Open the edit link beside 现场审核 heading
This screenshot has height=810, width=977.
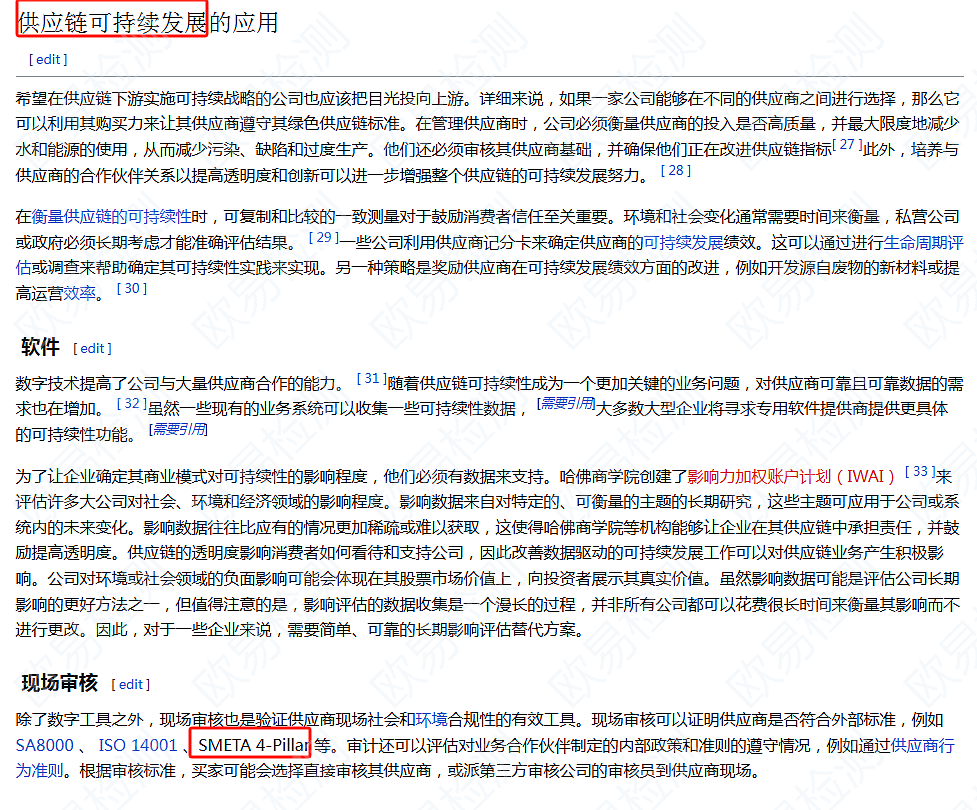point(131,684)
